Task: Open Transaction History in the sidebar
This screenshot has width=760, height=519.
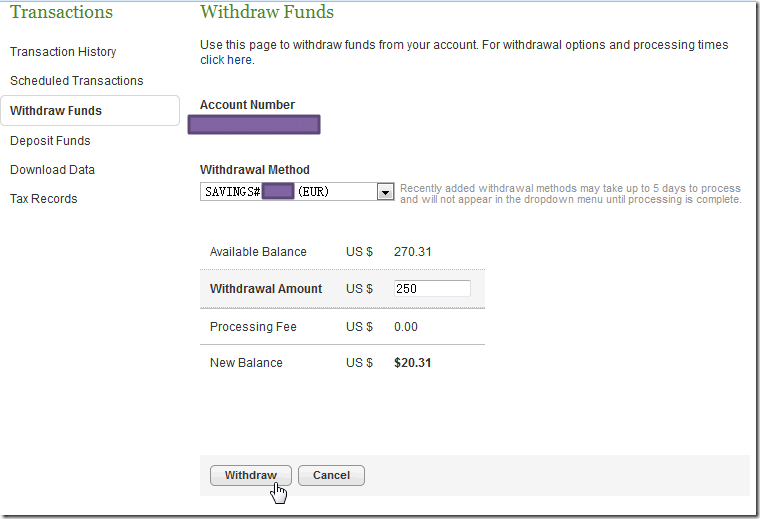Action: [63, 52]
